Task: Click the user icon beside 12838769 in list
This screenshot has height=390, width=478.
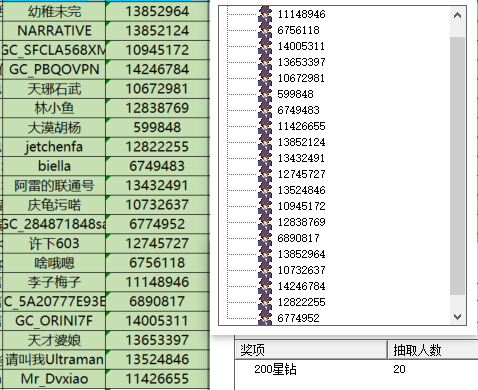Action: (x=265, y=222)
